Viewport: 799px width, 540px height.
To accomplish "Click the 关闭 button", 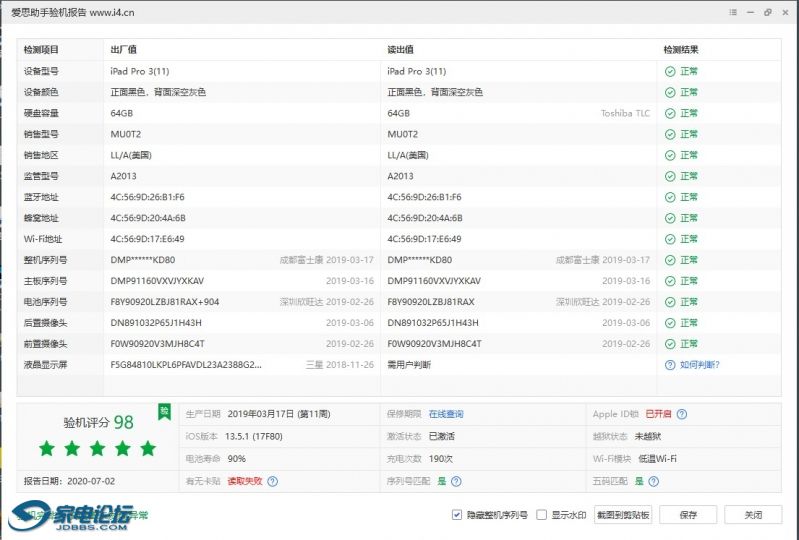I will [x=753, y=515].
